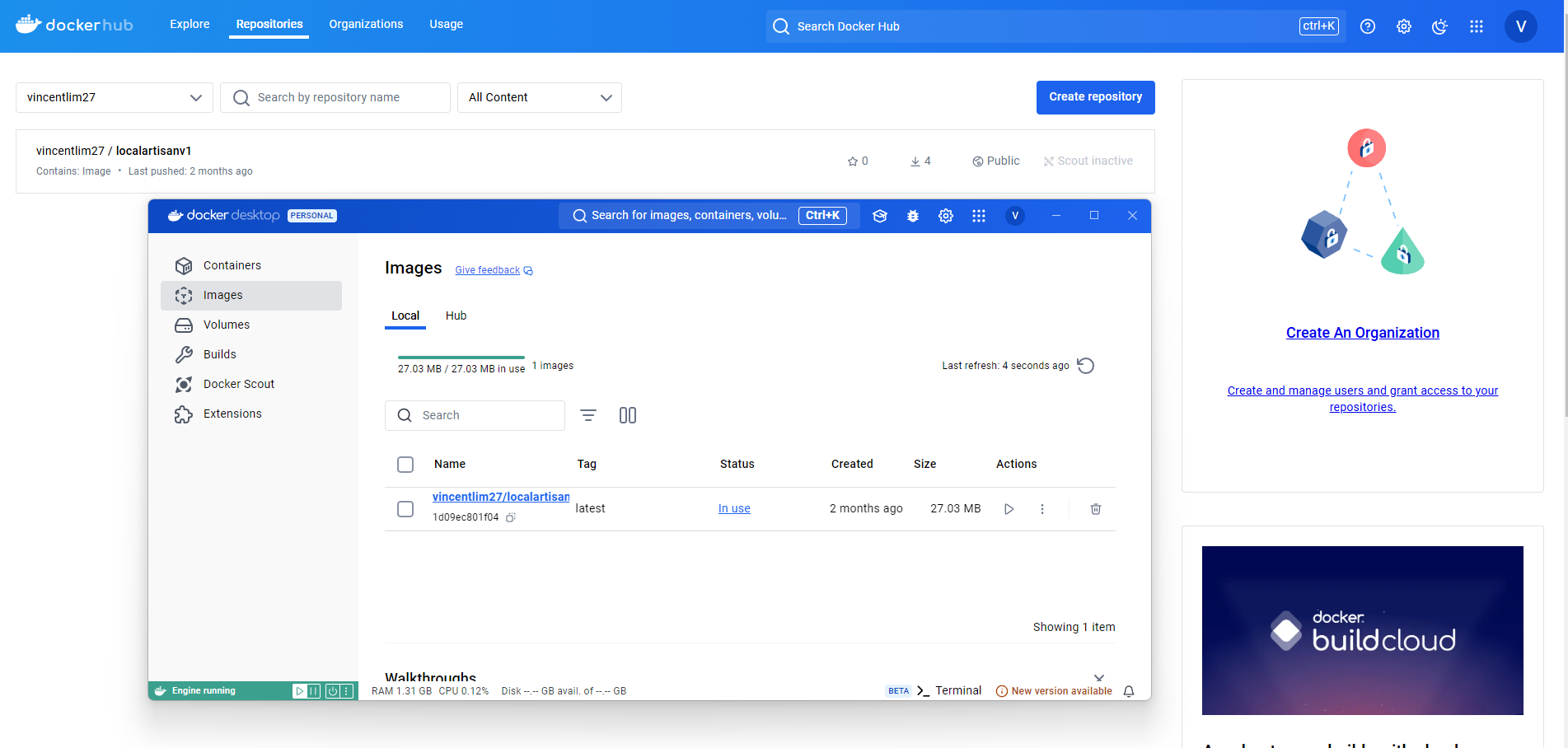Click star count on localartisanv1
Screen dimensions: 1568x748
coord(858,161)
